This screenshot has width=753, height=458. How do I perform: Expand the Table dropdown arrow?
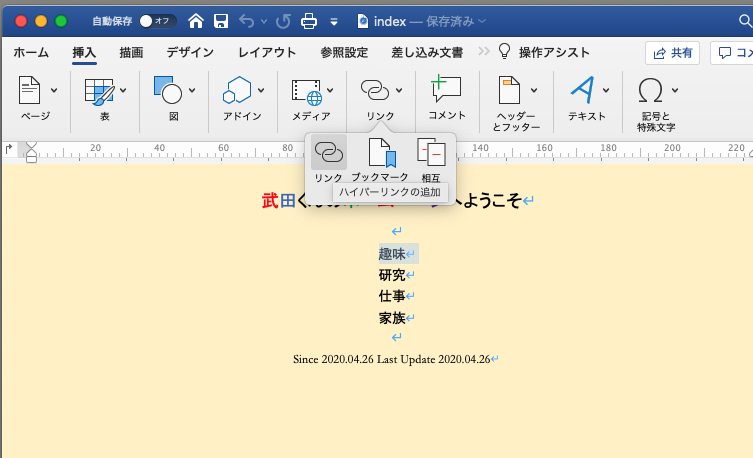[x=123, y=91]
